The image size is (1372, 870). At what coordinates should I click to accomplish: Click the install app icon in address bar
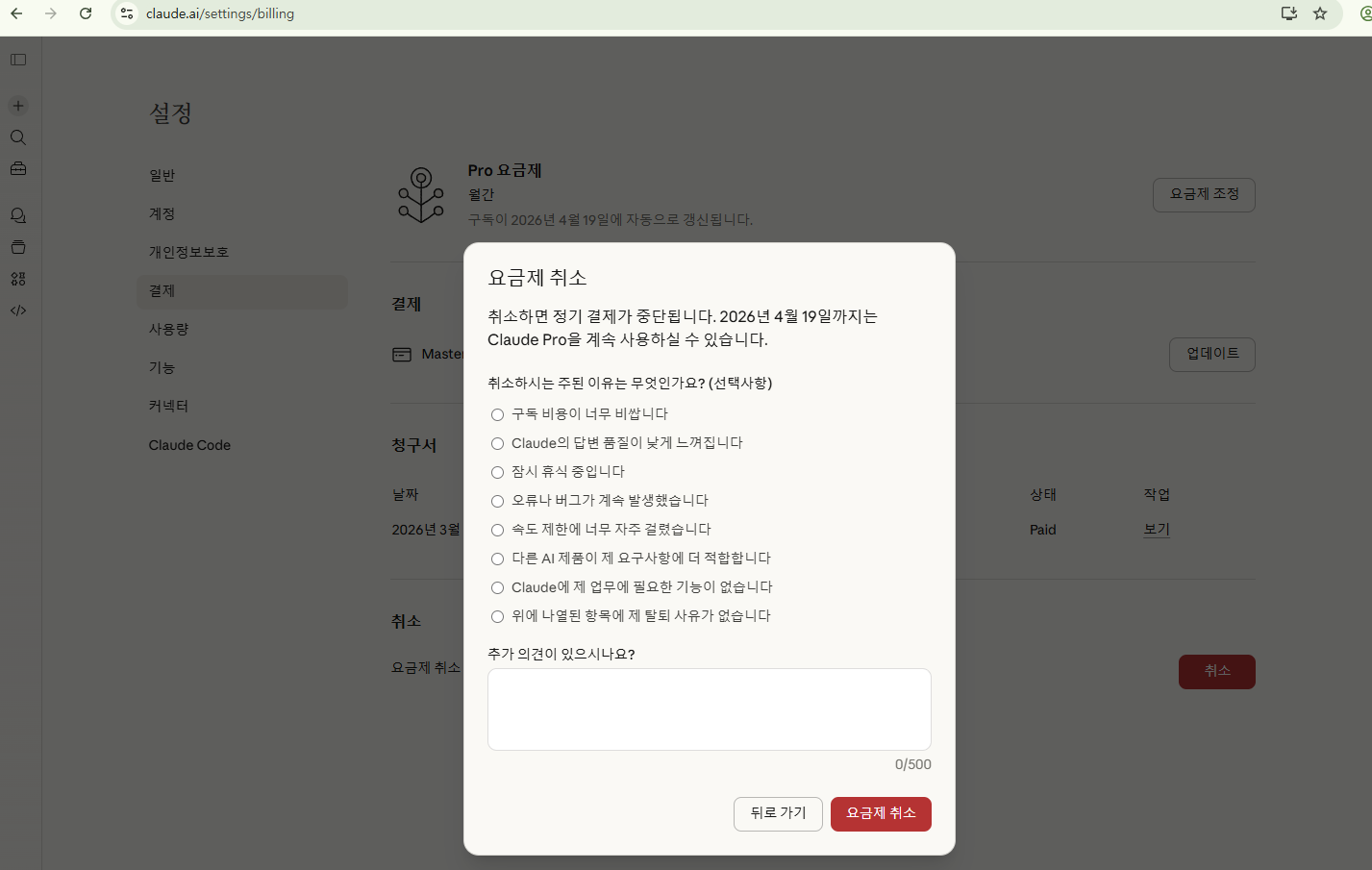point(1289,13)
